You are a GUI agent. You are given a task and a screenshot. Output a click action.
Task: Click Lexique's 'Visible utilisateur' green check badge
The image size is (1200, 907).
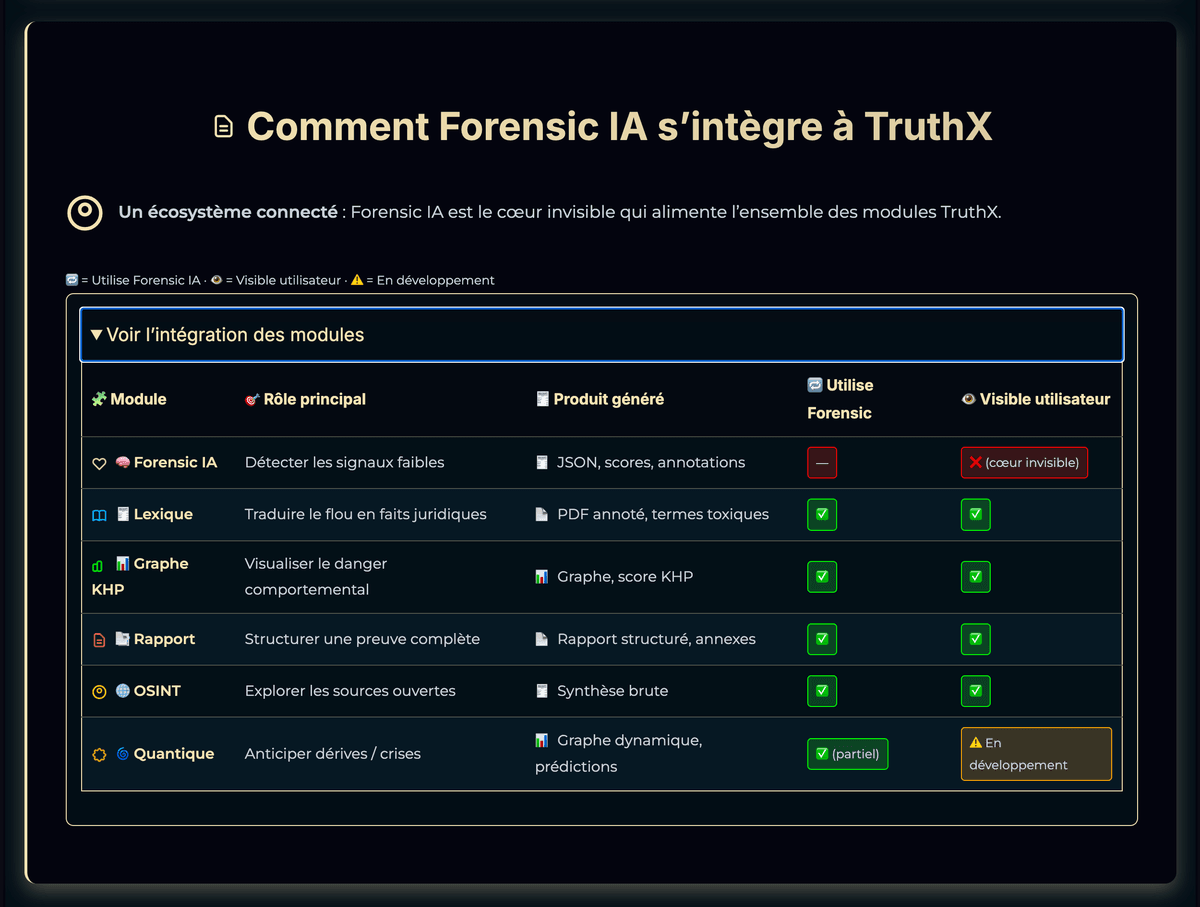click(x=976, y=515)
